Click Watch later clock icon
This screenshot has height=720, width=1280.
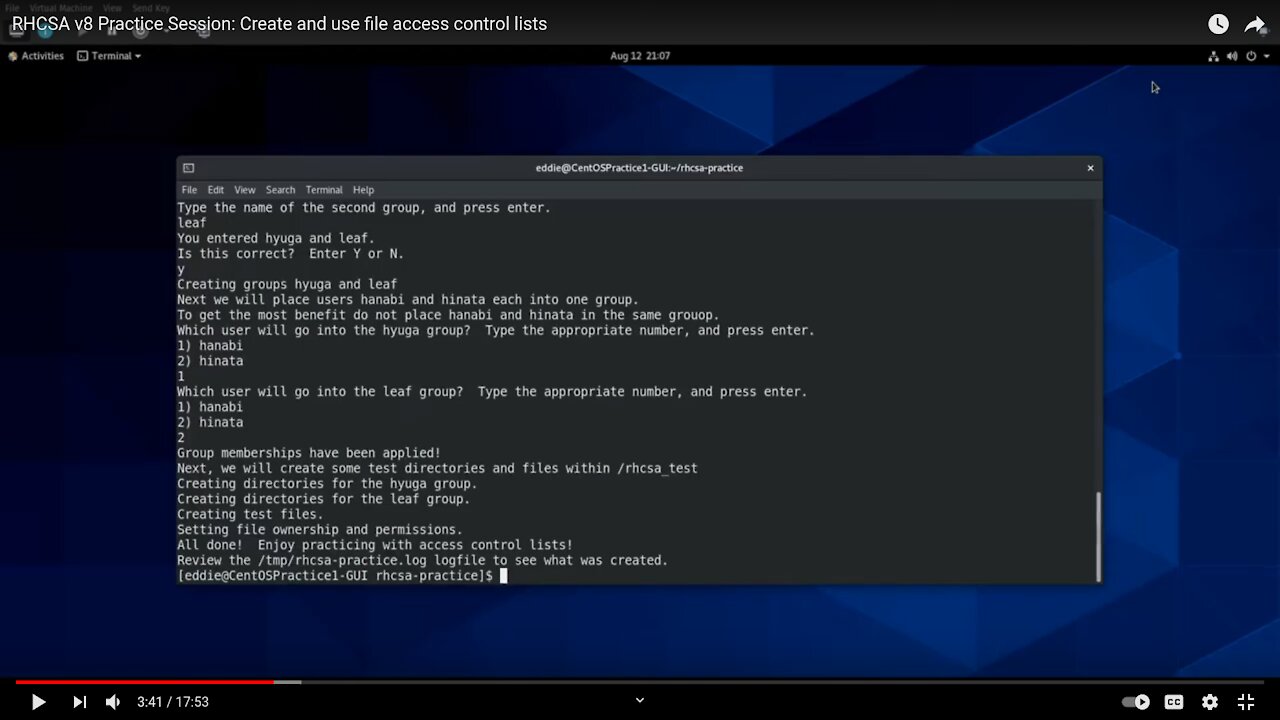1218,24
